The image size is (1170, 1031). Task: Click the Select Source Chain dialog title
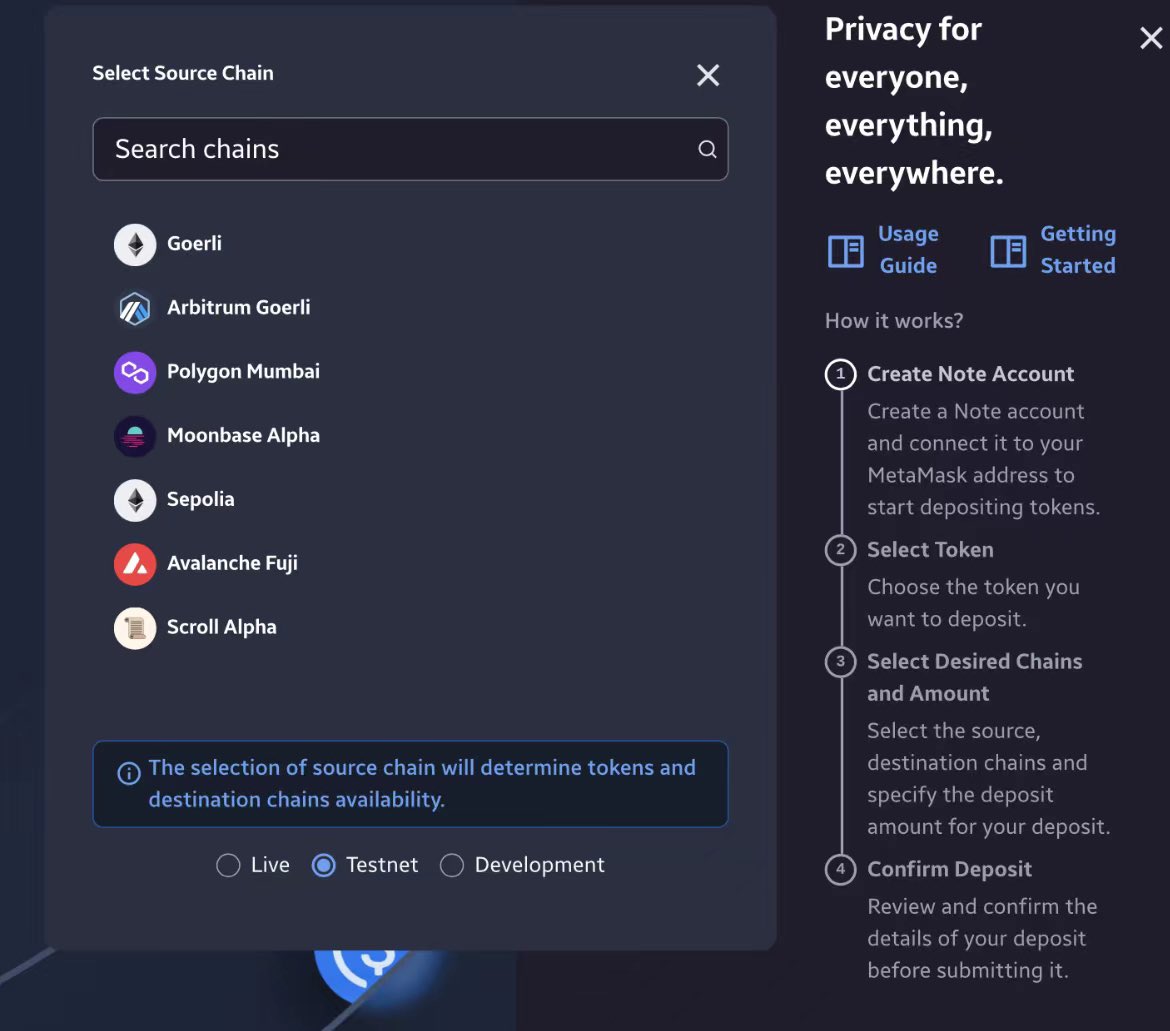183,73
